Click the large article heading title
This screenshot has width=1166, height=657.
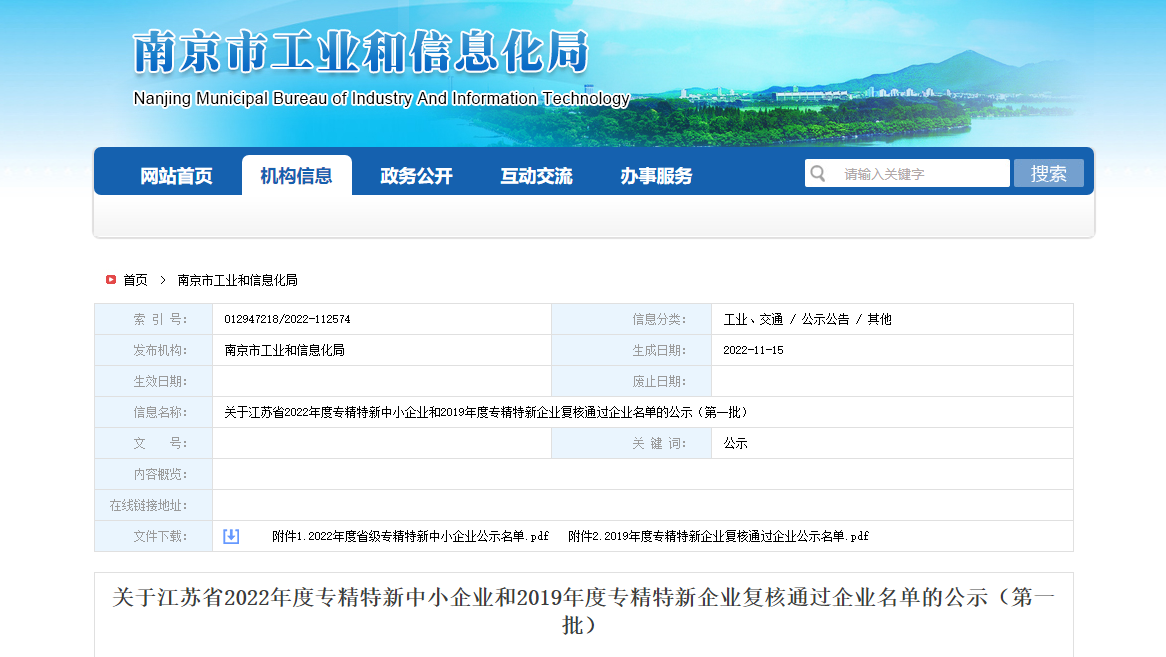[x=583, y=611]
